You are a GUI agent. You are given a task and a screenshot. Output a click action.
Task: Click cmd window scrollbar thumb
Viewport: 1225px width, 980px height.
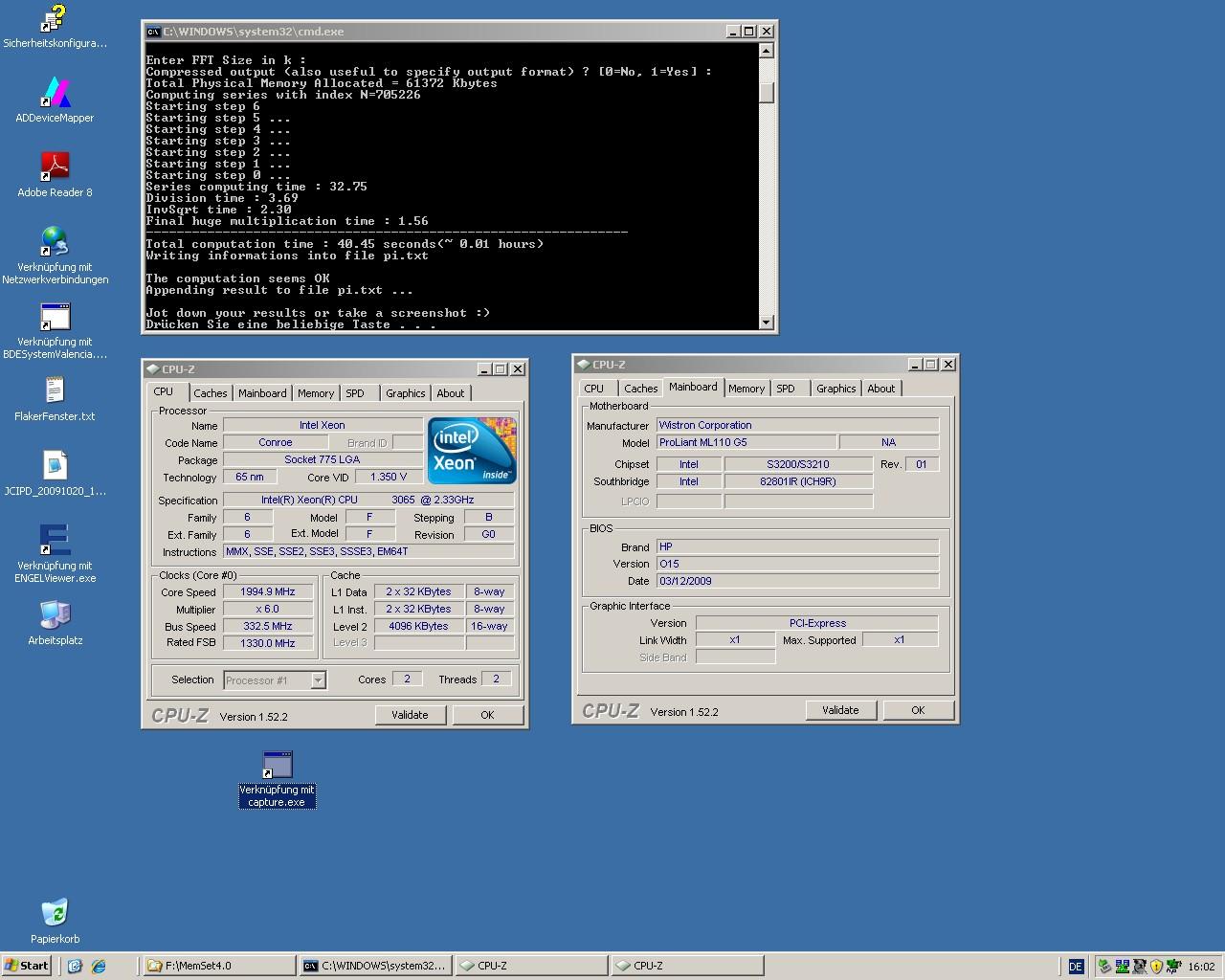(767, 92)
